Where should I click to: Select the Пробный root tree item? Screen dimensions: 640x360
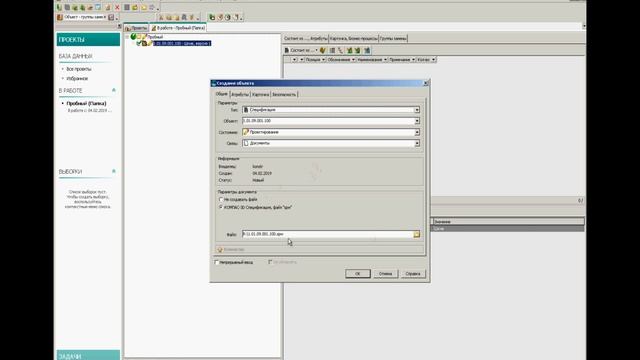155,37
